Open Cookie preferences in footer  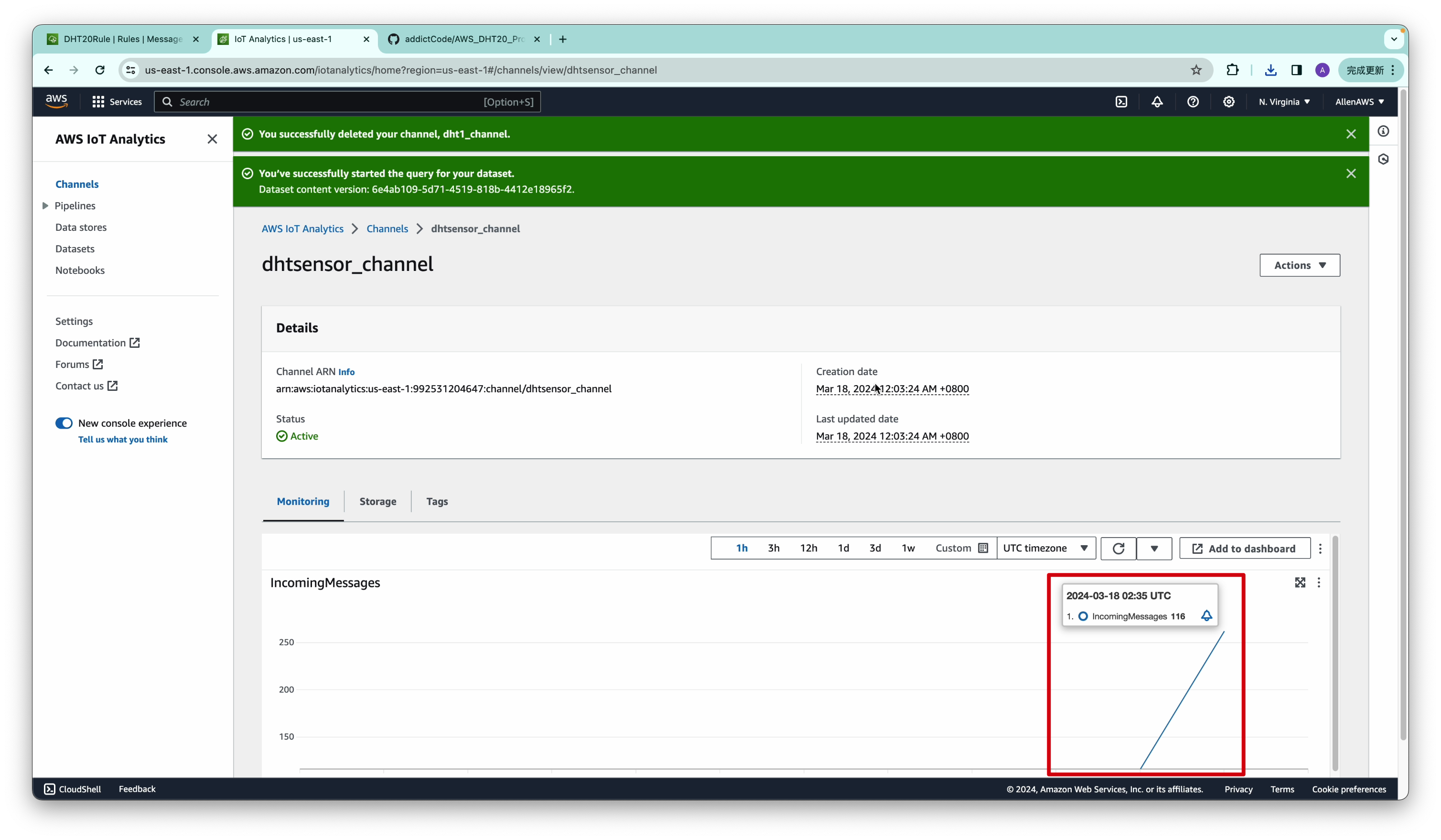[x=1348, y=789]
